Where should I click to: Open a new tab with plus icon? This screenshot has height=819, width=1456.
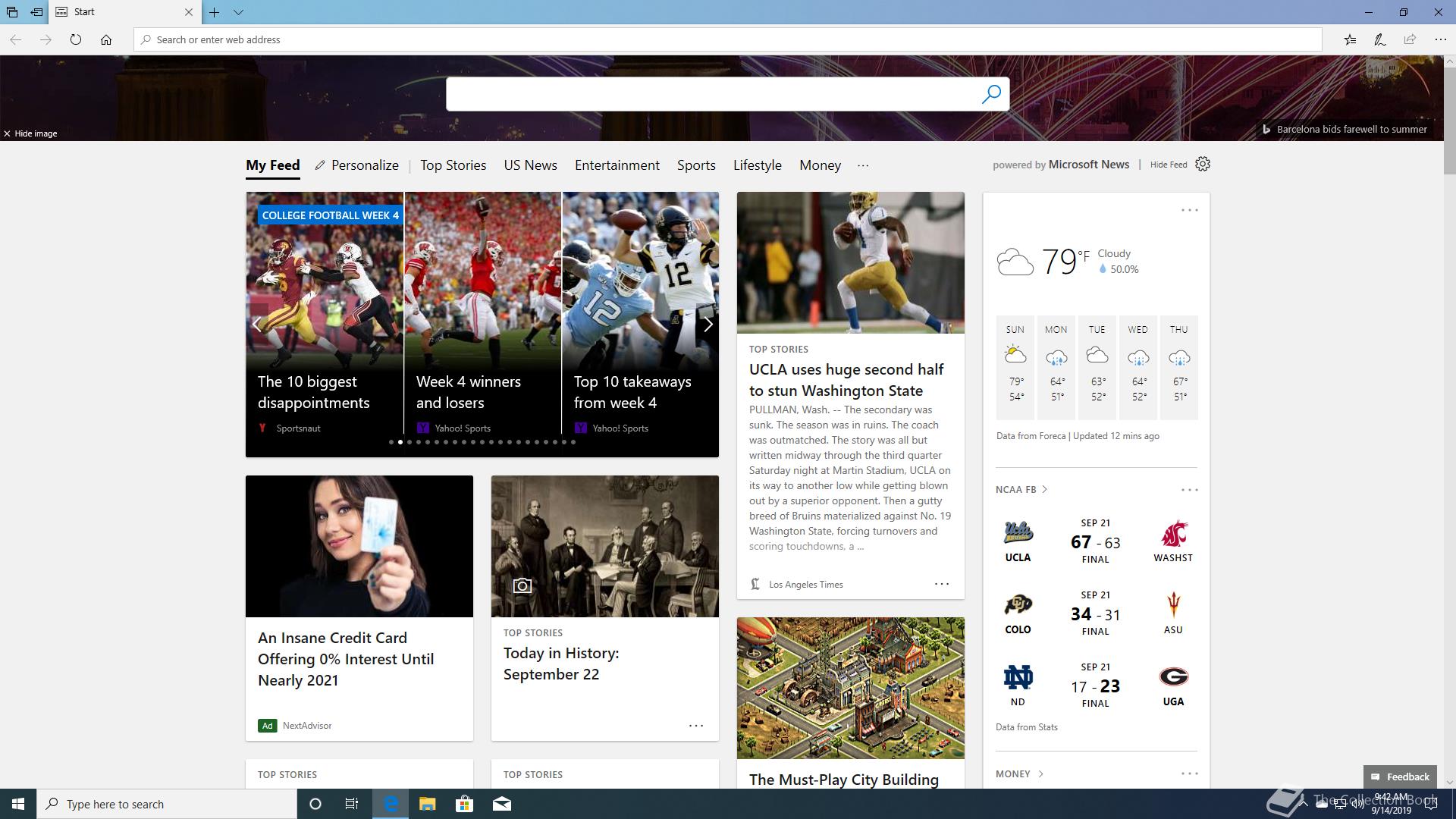(215, 12)
